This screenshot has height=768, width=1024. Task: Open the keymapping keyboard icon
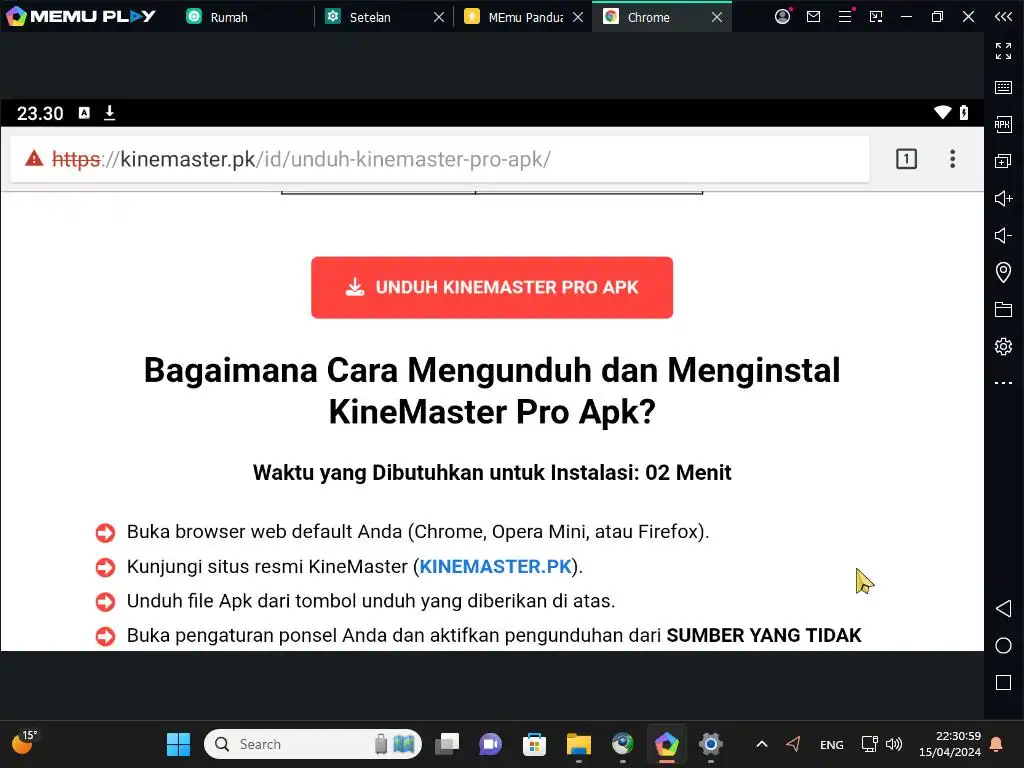pyautogui.click(x=1003, y=88)
